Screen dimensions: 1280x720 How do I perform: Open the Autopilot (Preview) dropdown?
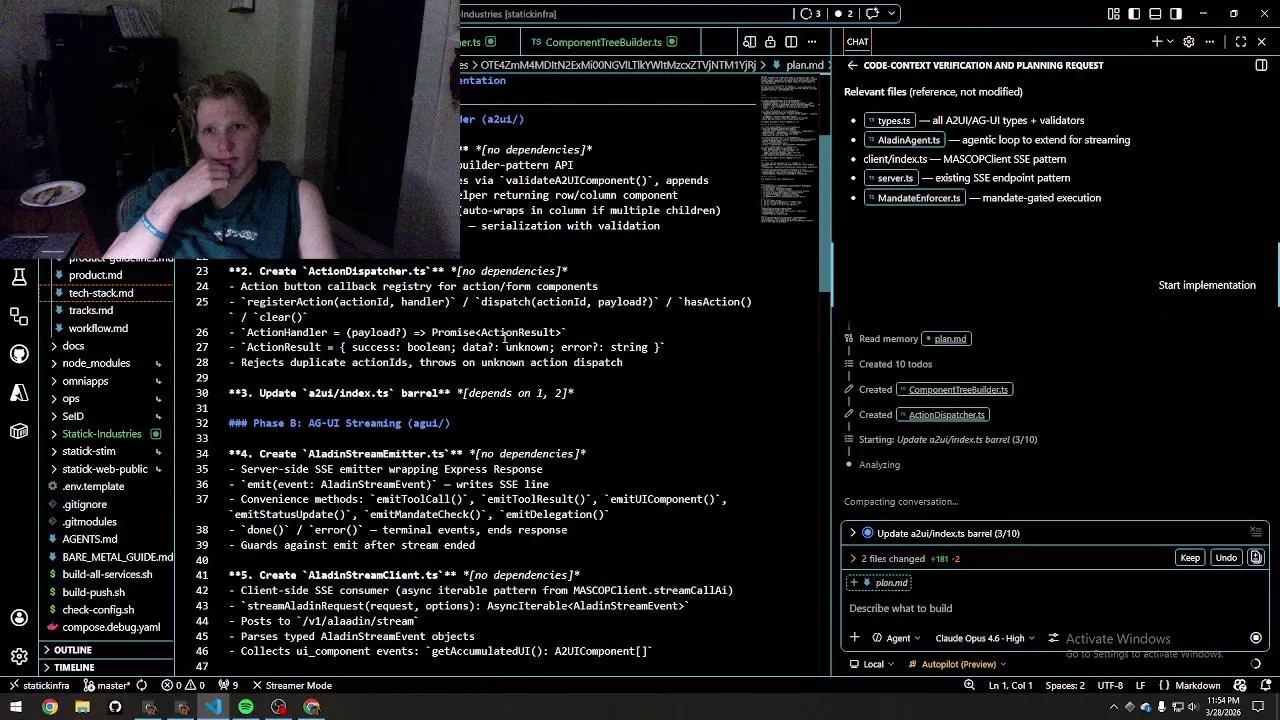point(956,664)
